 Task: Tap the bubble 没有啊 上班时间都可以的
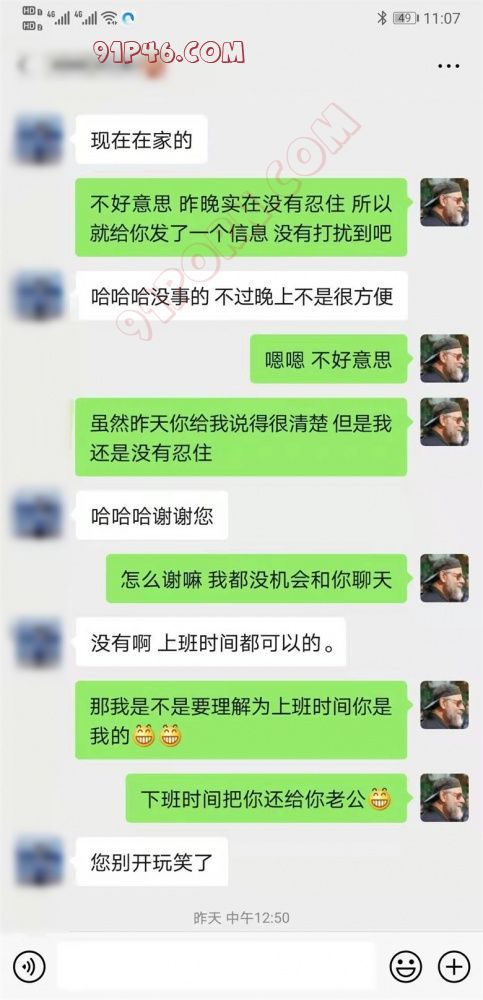coord(211,642)
